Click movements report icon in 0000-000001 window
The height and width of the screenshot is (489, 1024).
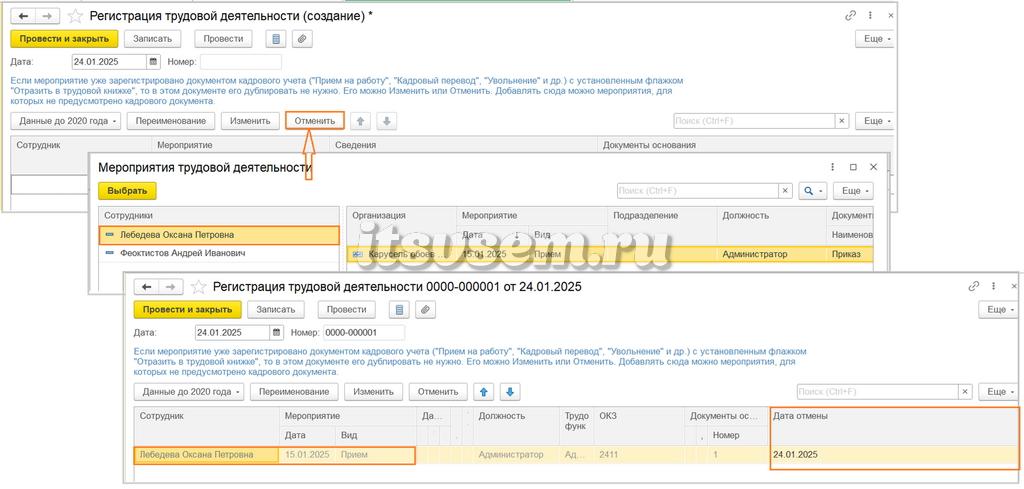pos(398,309)
